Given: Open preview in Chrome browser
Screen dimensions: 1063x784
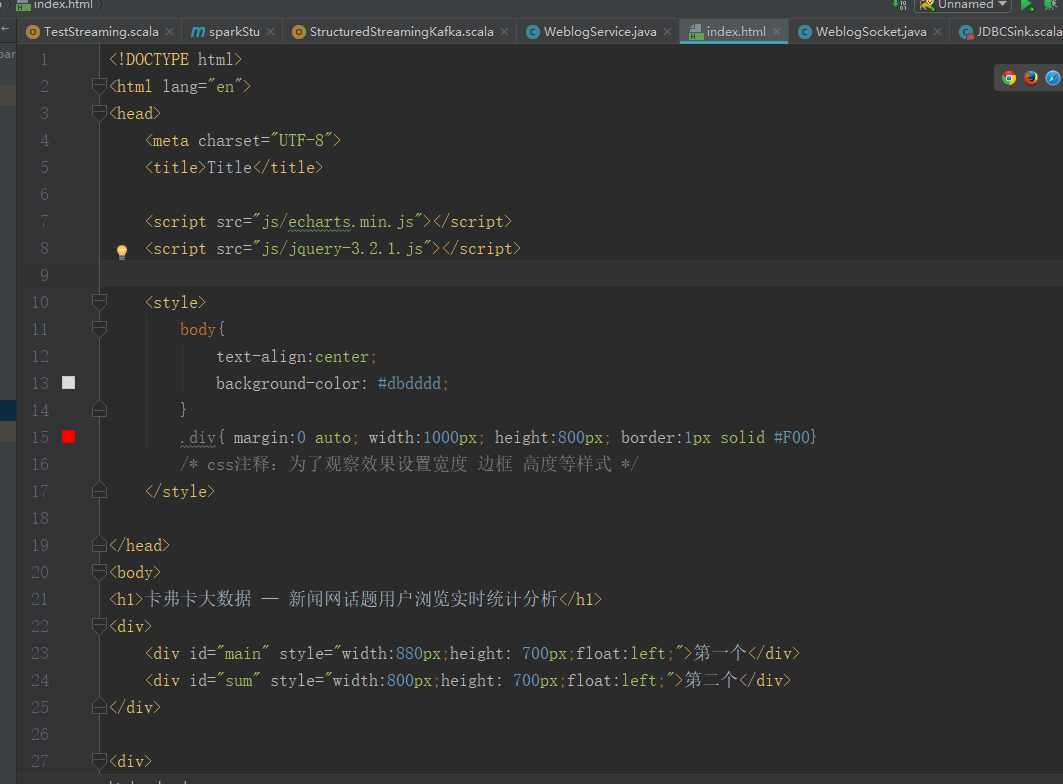Looking at the screenshot, I should click(x=1009, y=78).
